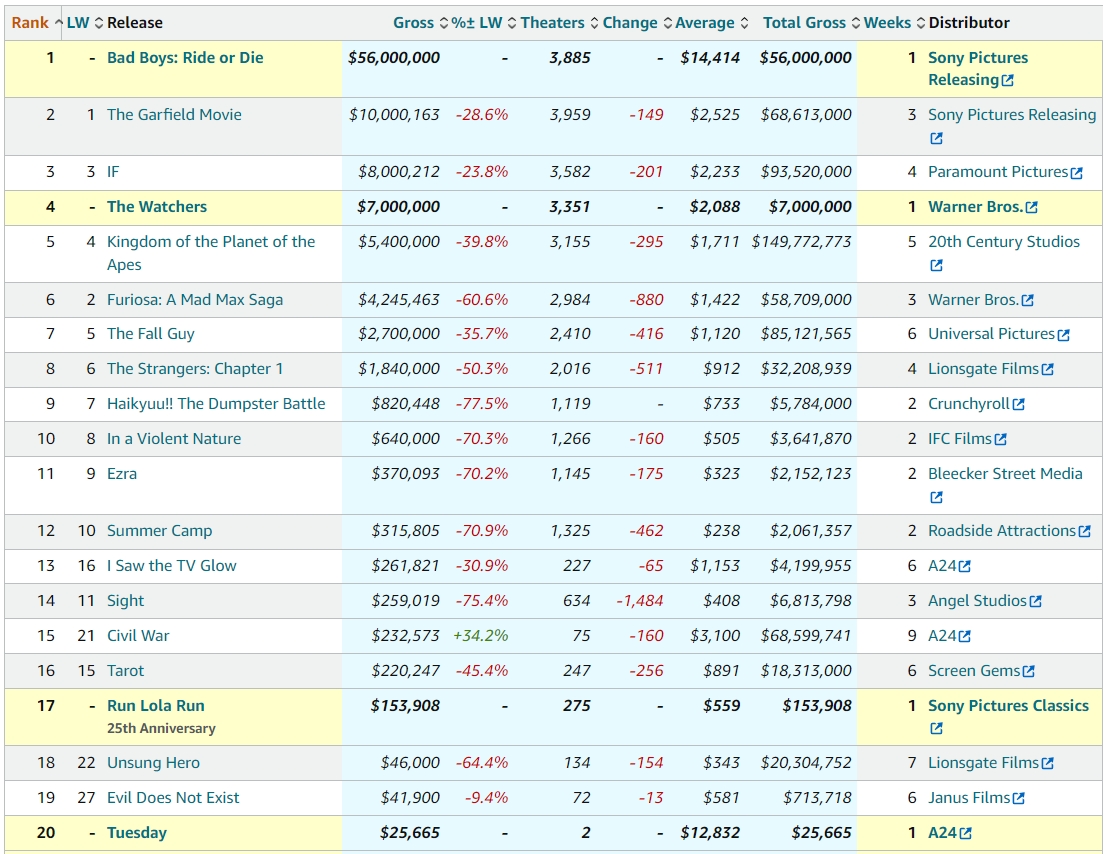This screenshot has height=854, width=1108.
Task: Open Angel Studios distributor link
Action: 977,601
